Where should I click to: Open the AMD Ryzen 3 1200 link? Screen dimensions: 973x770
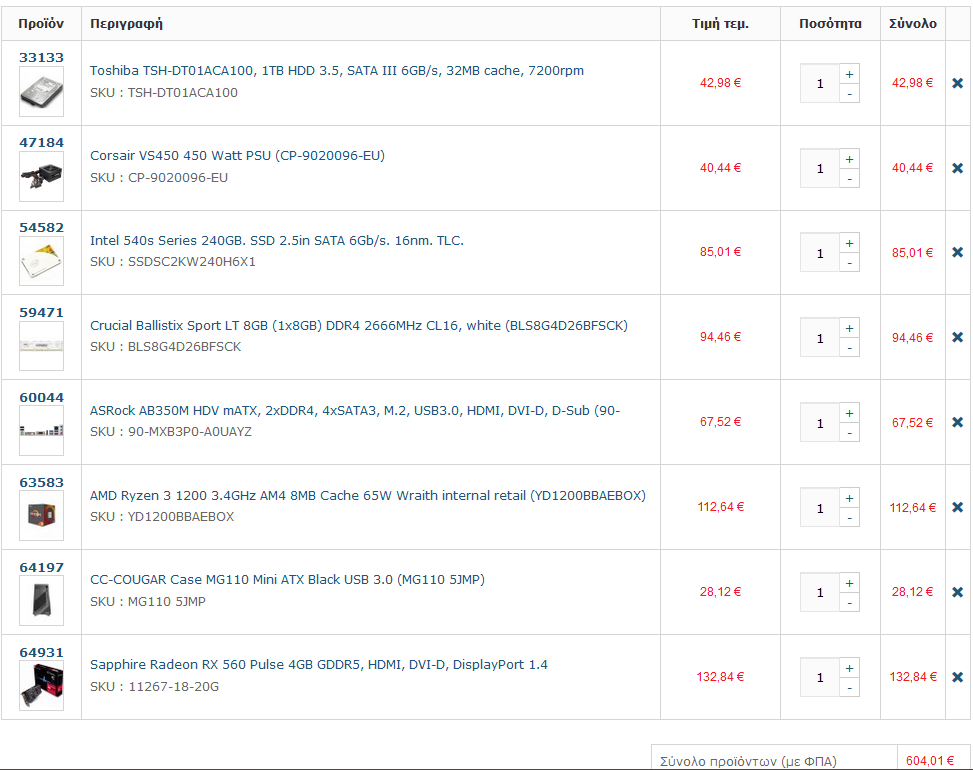[368, 496]
